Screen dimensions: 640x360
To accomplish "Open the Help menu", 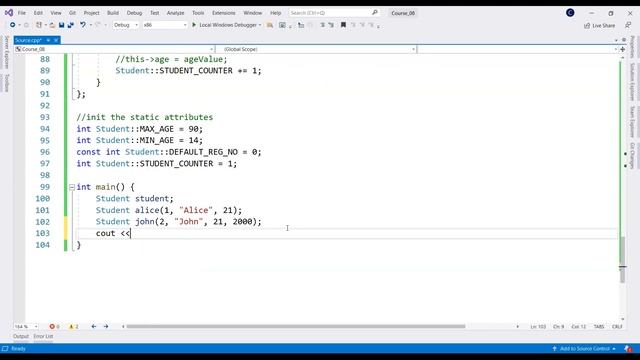I will tap(276, 13).
